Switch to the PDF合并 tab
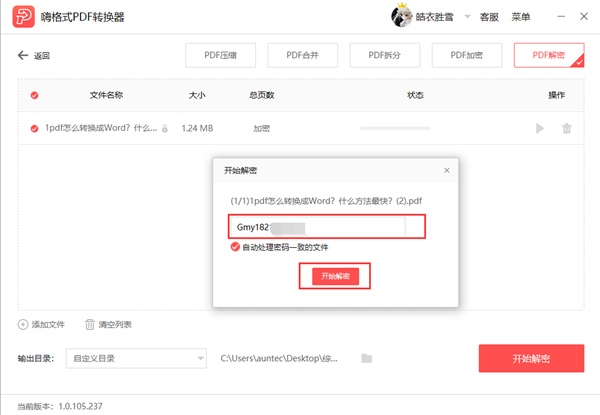The height and width of the screenshot is (415, 600). click(301, 55)
